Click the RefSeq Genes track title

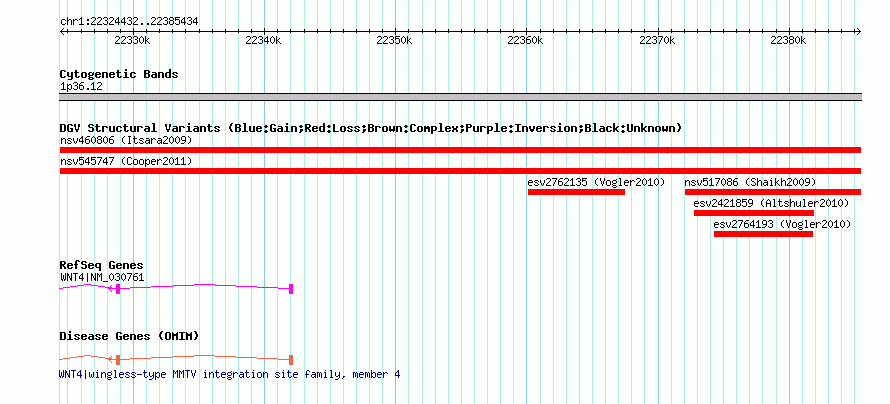pyautogui.click(x=102, y=265)
